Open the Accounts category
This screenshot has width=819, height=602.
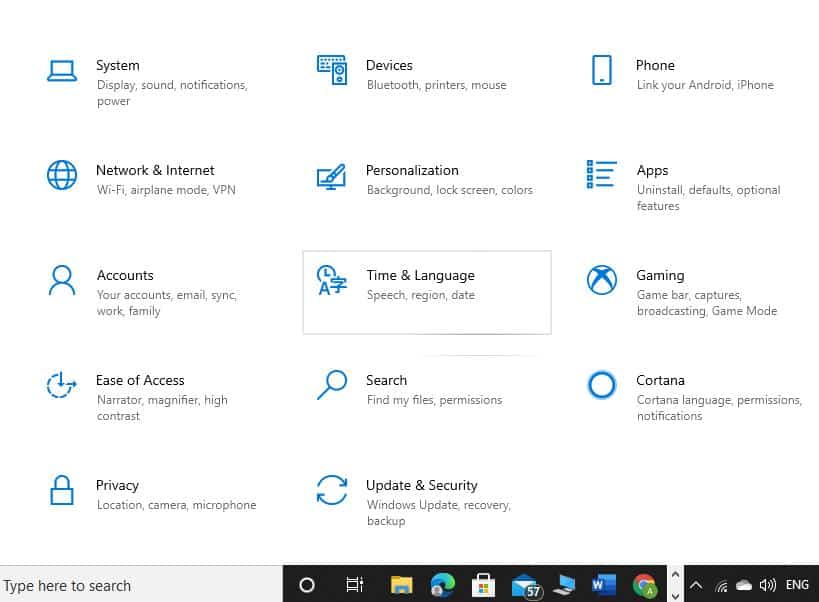click(125, 276)
